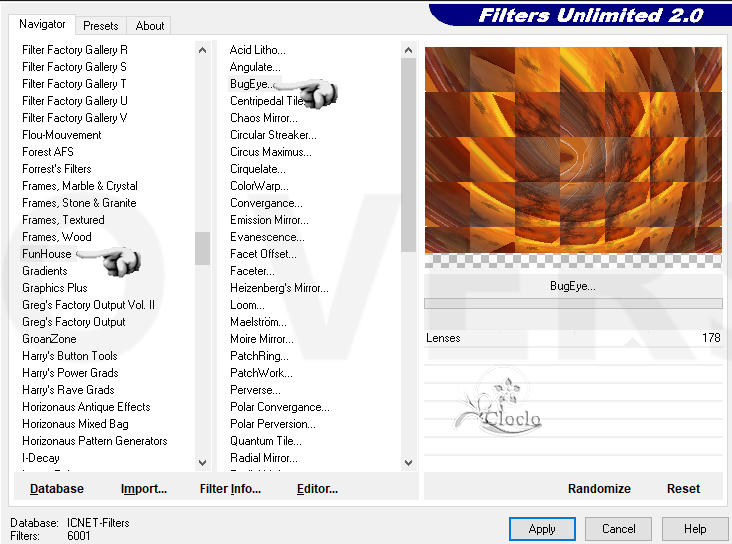The height and width of the screenshot is (544, 732).
Task: Choose Maelström... filter
Action: (258, 322)
